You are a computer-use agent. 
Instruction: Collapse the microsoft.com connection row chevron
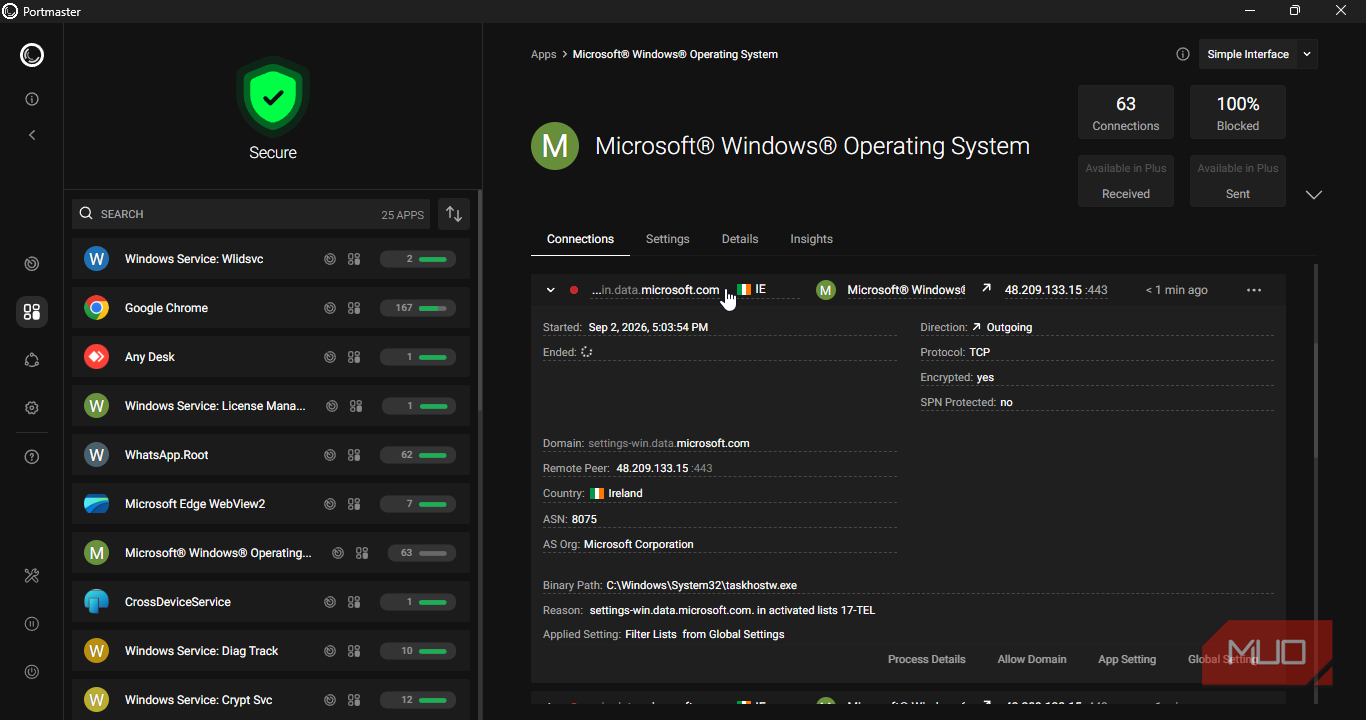(x=550, y=290)
